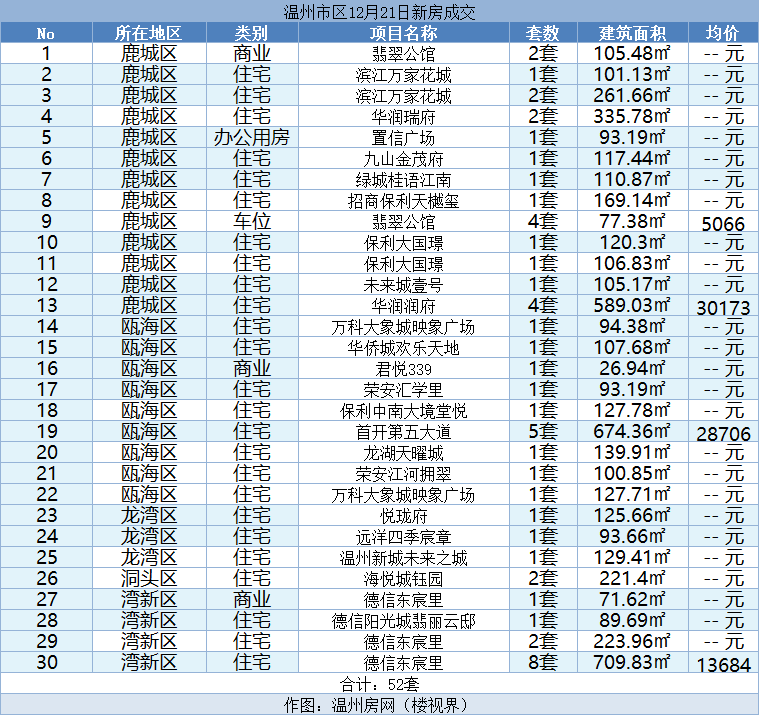Screen dimensions: 759x715
Task: Click district cell 洞头区
Action: tap(149, 578)
